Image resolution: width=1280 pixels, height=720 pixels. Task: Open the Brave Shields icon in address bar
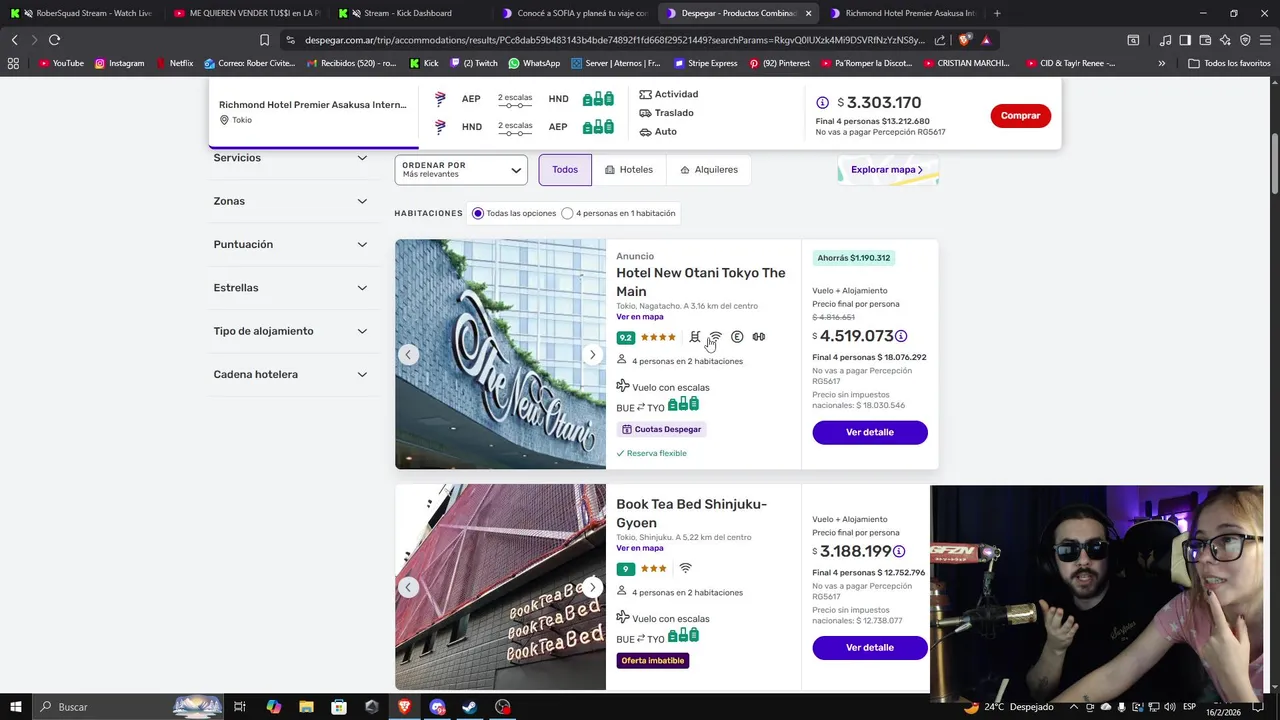pyautogui.click(x=965, y=40)
